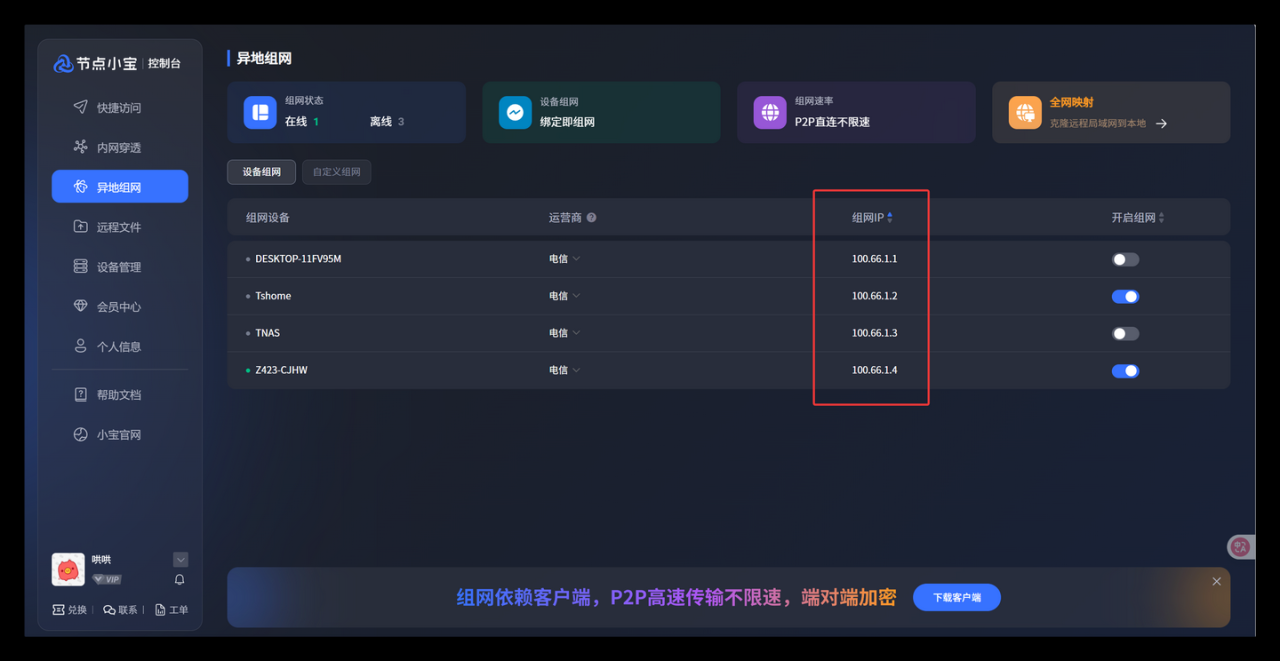Open 快捷访问 in the sidebar
Image resolution: width=1280 pixels, height=661 pixels.
[x=118, y=108]
